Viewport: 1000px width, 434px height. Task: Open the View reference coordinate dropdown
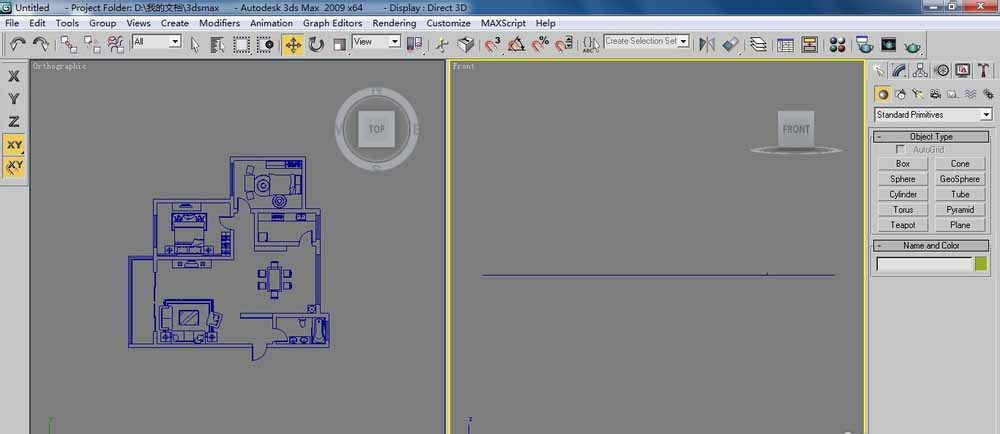pyautogui.click(x=376, y=41)
